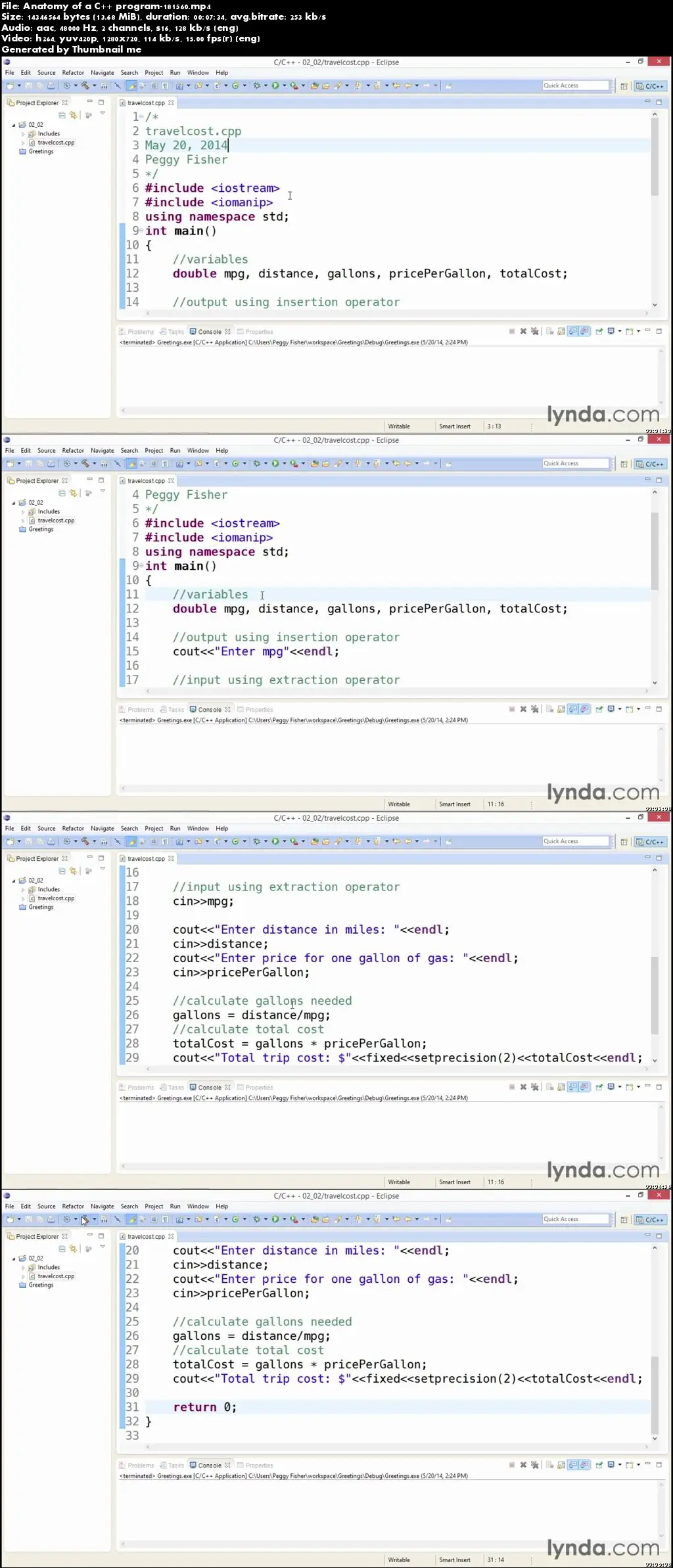673x1568 pixels.
Task: Switch to Problems tab in 3:13 frame
Action: tap(137, 332)
